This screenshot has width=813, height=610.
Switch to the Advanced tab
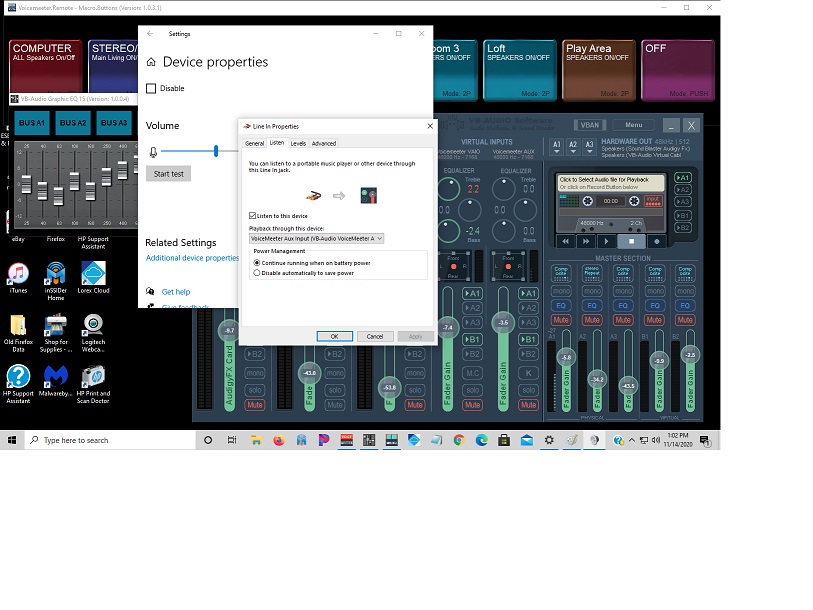[x=324, y=143]
